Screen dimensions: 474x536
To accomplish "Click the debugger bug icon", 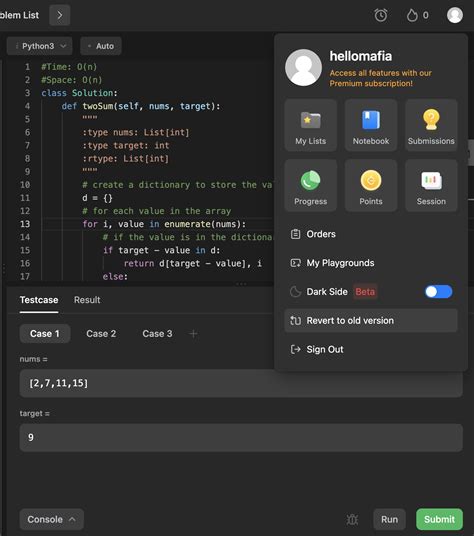I will (352, 519).
